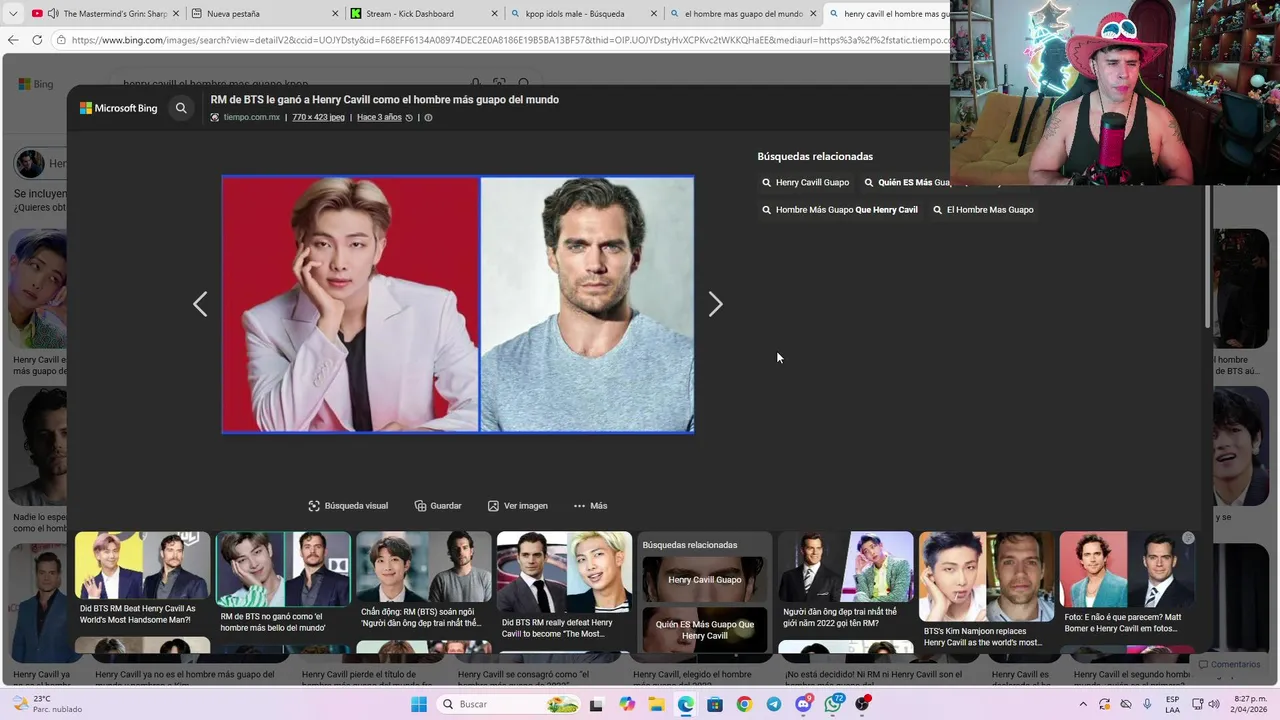
Task: Open Búsqueda visual for this image
Action: (348, 506)
